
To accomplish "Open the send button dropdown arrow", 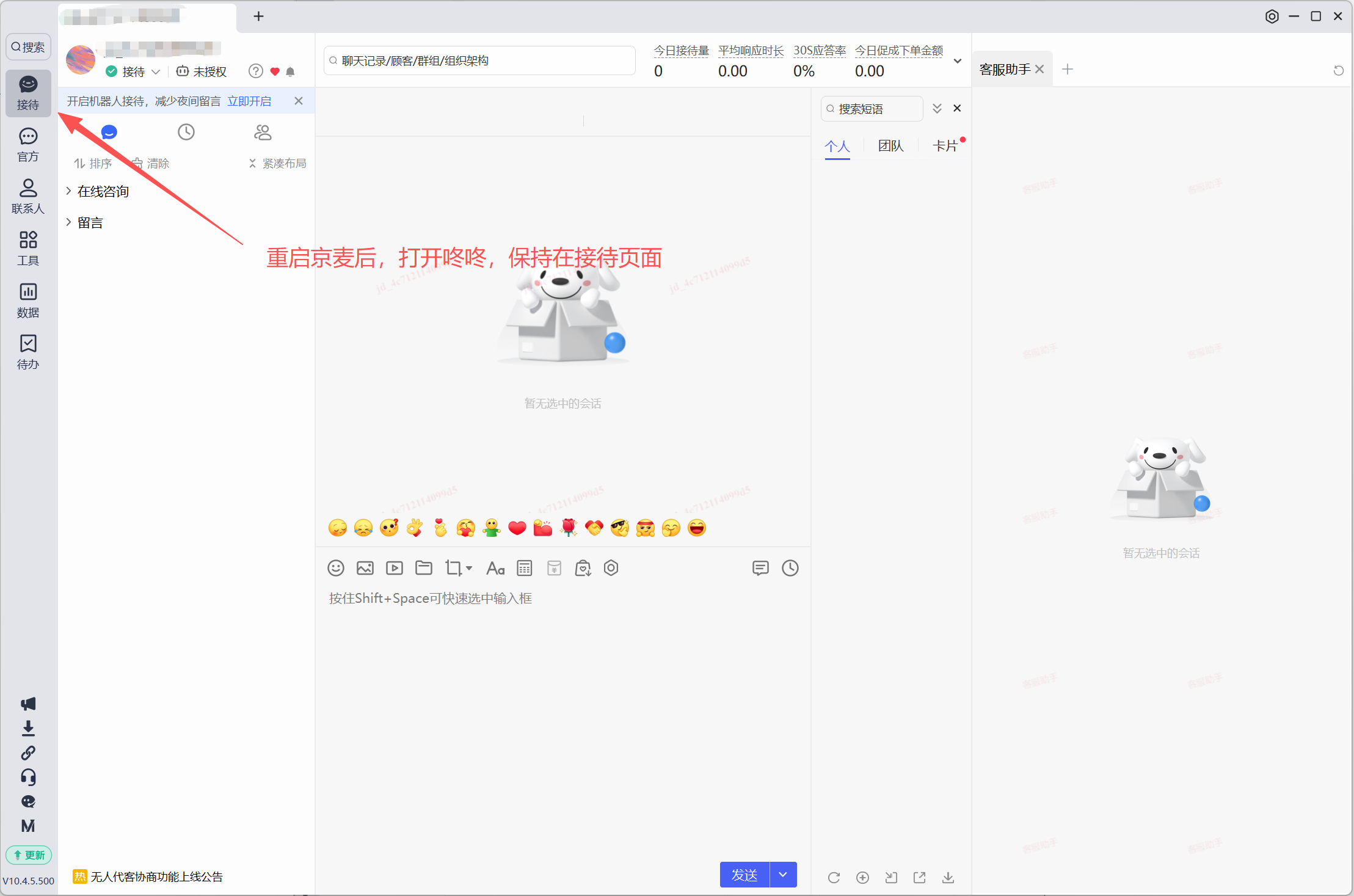I will (x=784, y=875).
